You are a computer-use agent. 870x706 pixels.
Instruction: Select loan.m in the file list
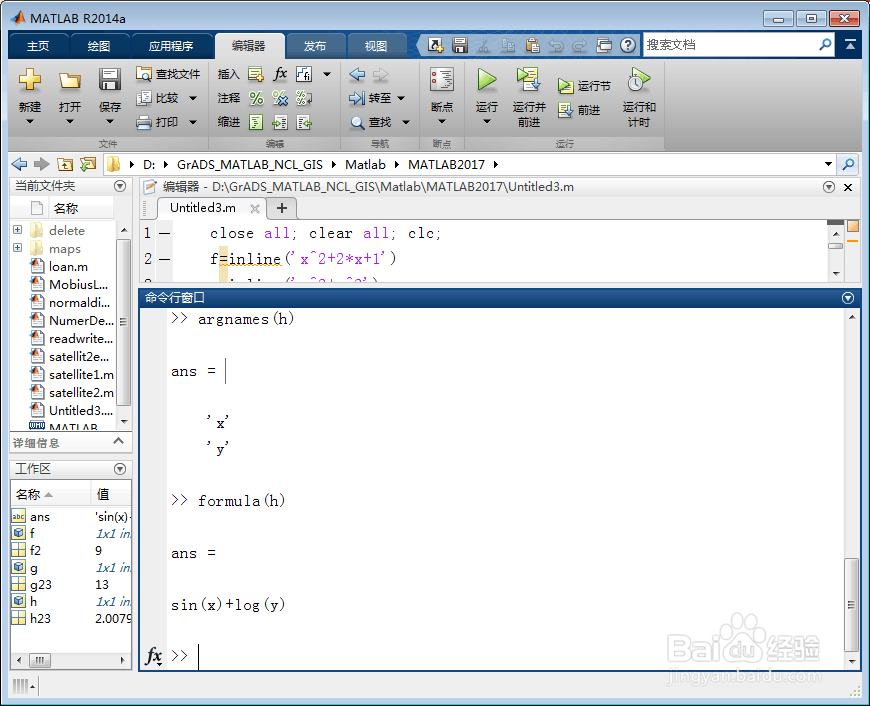(68, 266)
